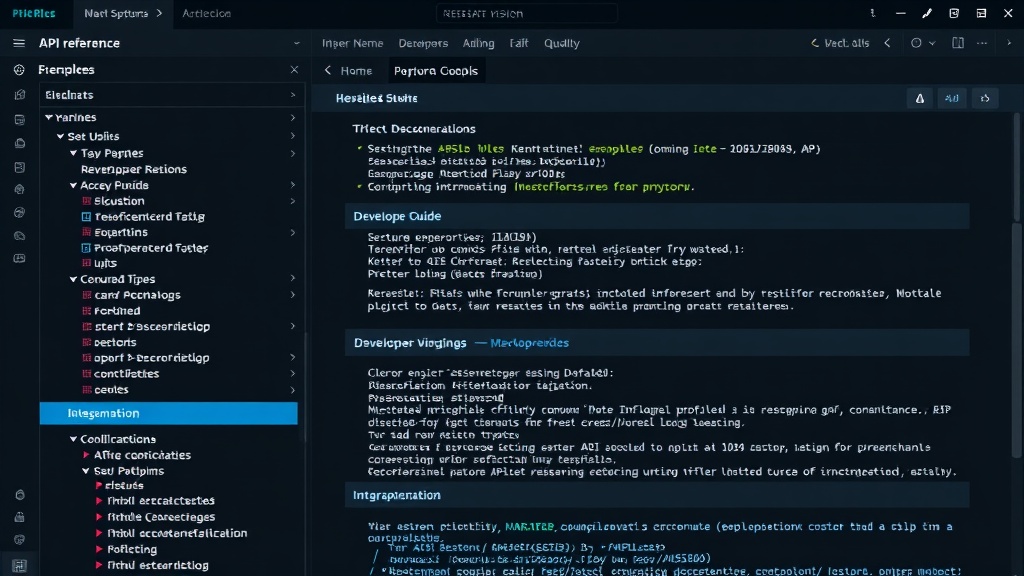1024x576 pixels.
Task: Click the Vecl. alls back button
Action: click(840, 43)
